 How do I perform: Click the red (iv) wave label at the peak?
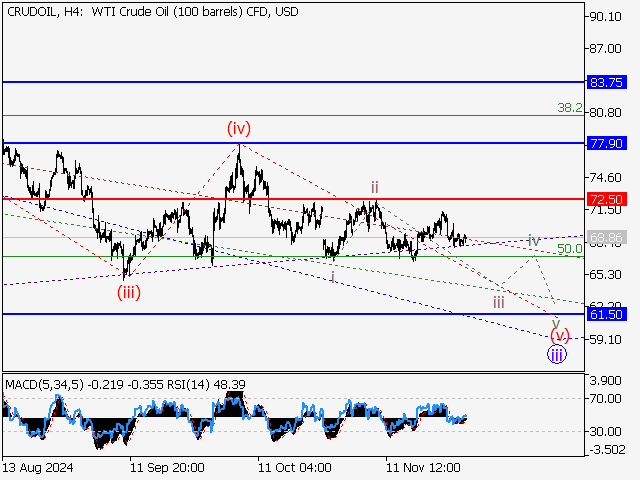[238, 128]
